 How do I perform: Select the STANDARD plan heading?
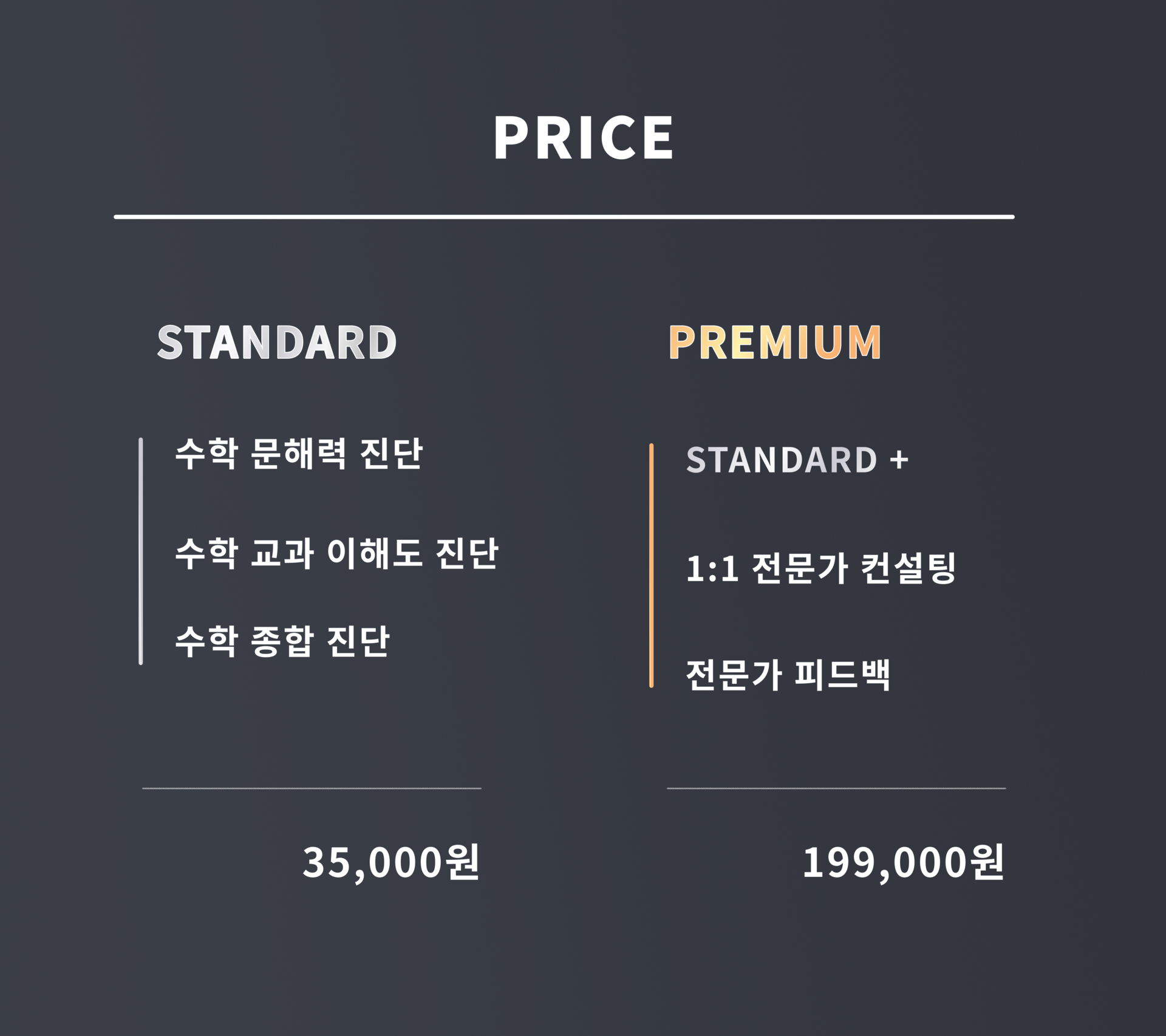tap(276, 342)
